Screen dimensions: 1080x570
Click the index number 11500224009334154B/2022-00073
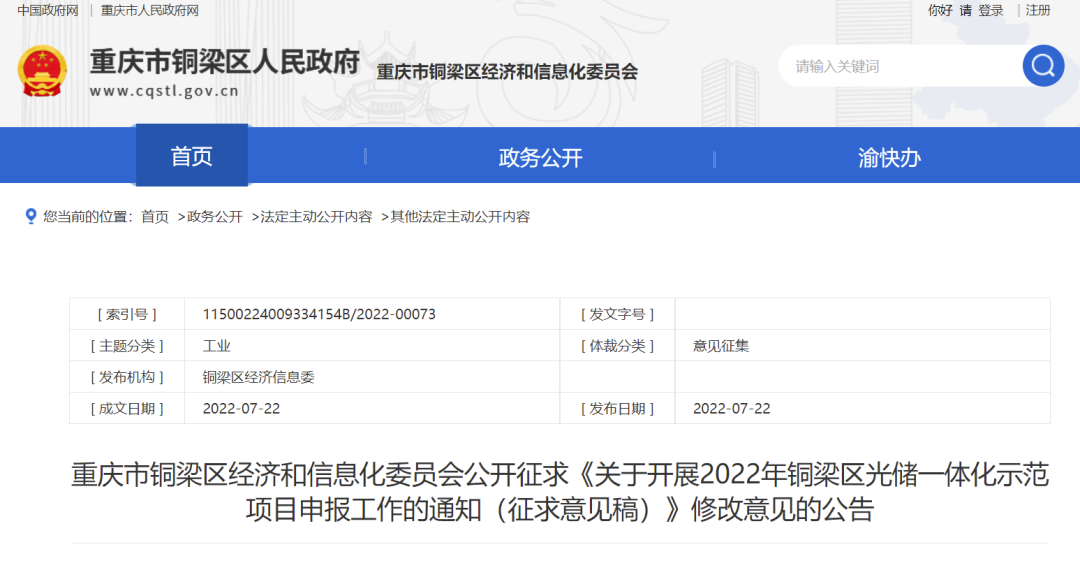tap(319, 314)
